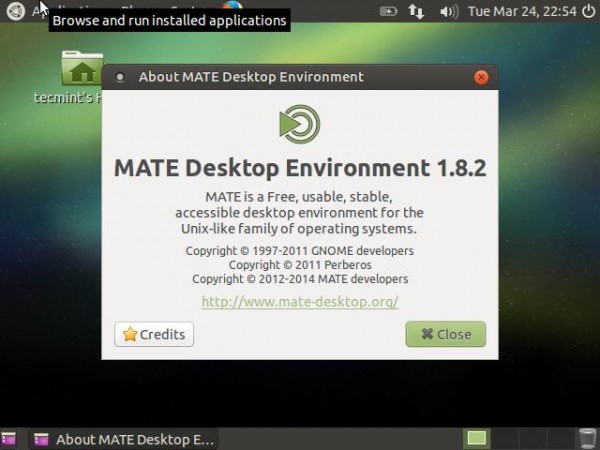Screen dimensions: 600x450
Task: Open the MATE main menu logo icon
Action: [15, 11]
